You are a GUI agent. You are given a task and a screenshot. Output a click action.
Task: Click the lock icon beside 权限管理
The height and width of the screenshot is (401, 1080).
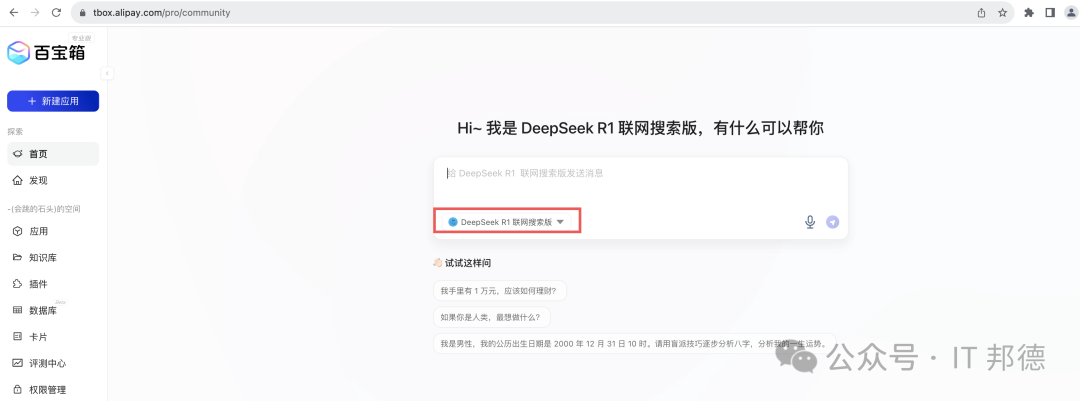click(18, 389)
